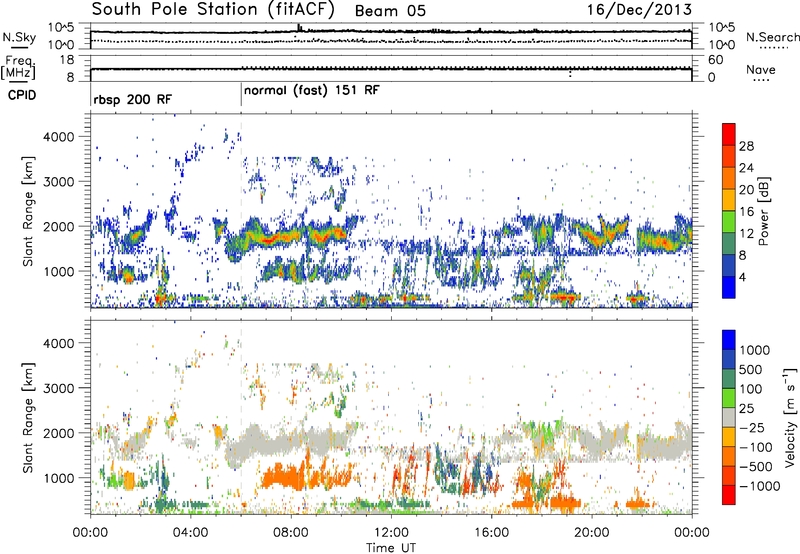Viewport: 800px width, 554px height.
Task: Click the blue bottom of the Power color bar
Action: pyautogui.click(x=729, y=287)
